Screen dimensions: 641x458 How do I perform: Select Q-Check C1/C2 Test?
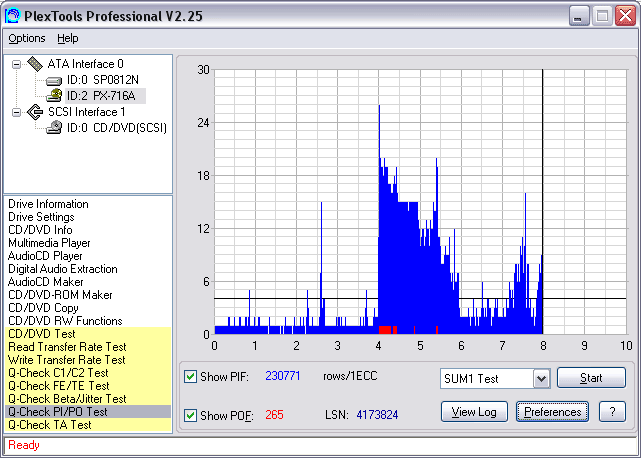point(88,373)
